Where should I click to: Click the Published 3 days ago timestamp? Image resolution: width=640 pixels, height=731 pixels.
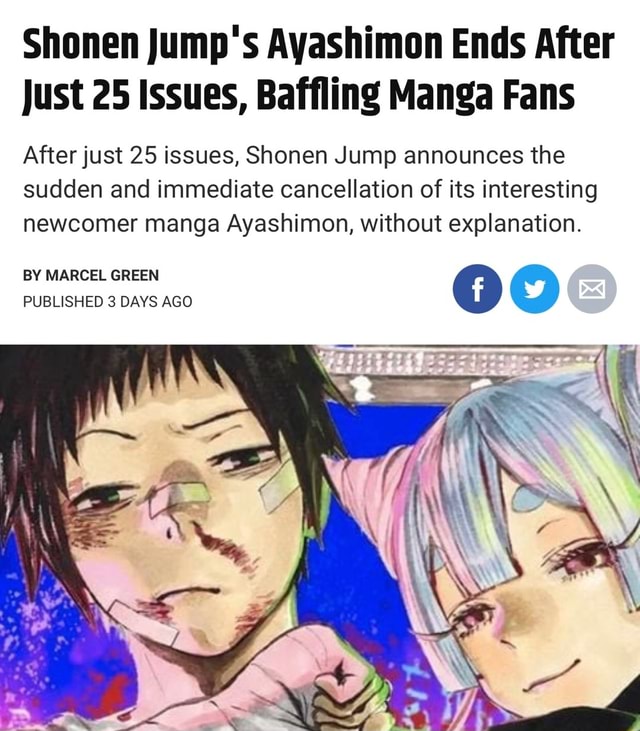(107, 302)
